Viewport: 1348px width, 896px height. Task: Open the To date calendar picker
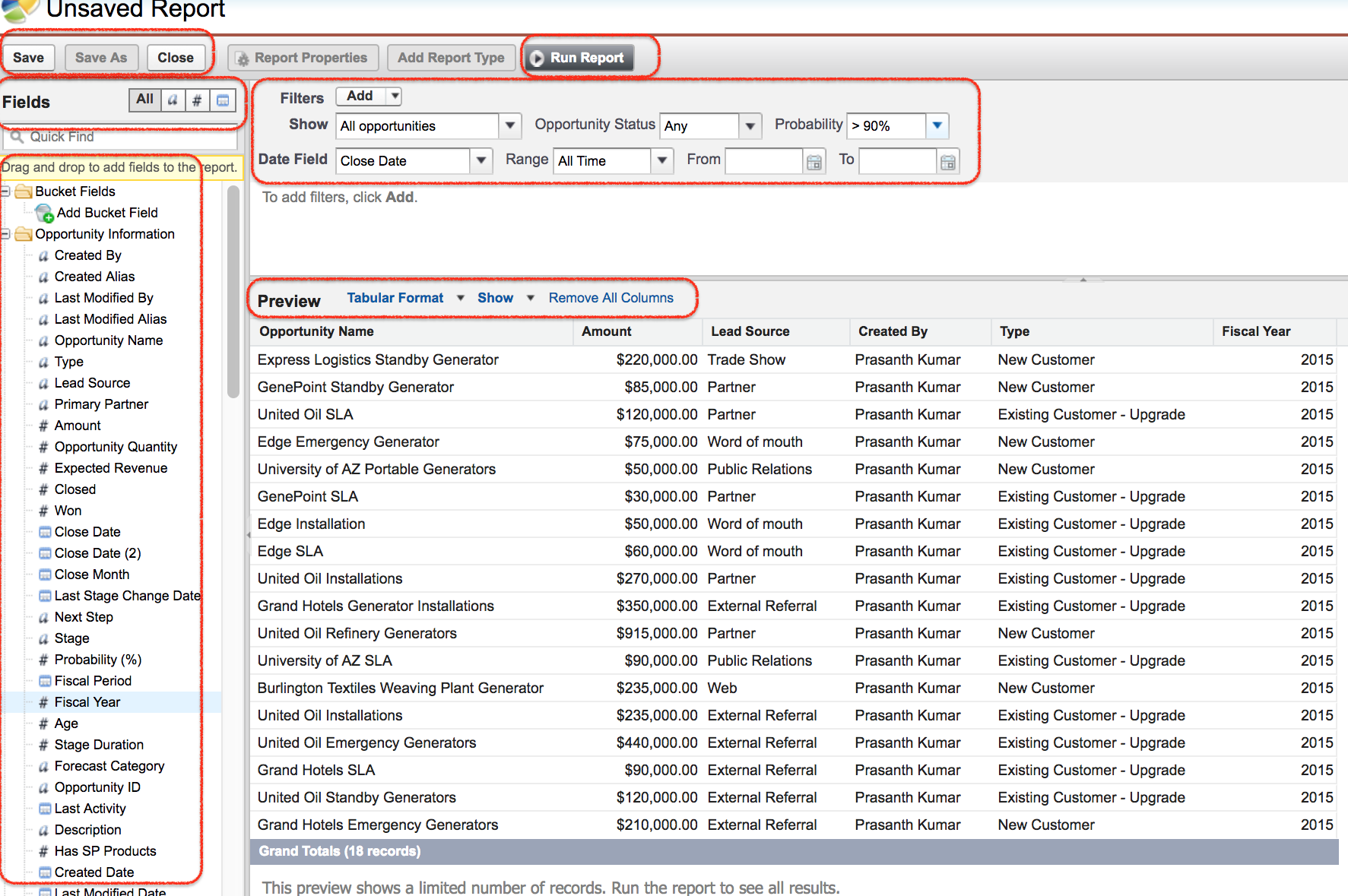tap(947, 161)
